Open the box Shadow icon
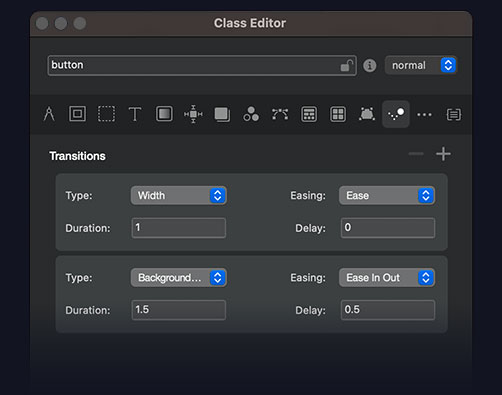 point(222,114)
